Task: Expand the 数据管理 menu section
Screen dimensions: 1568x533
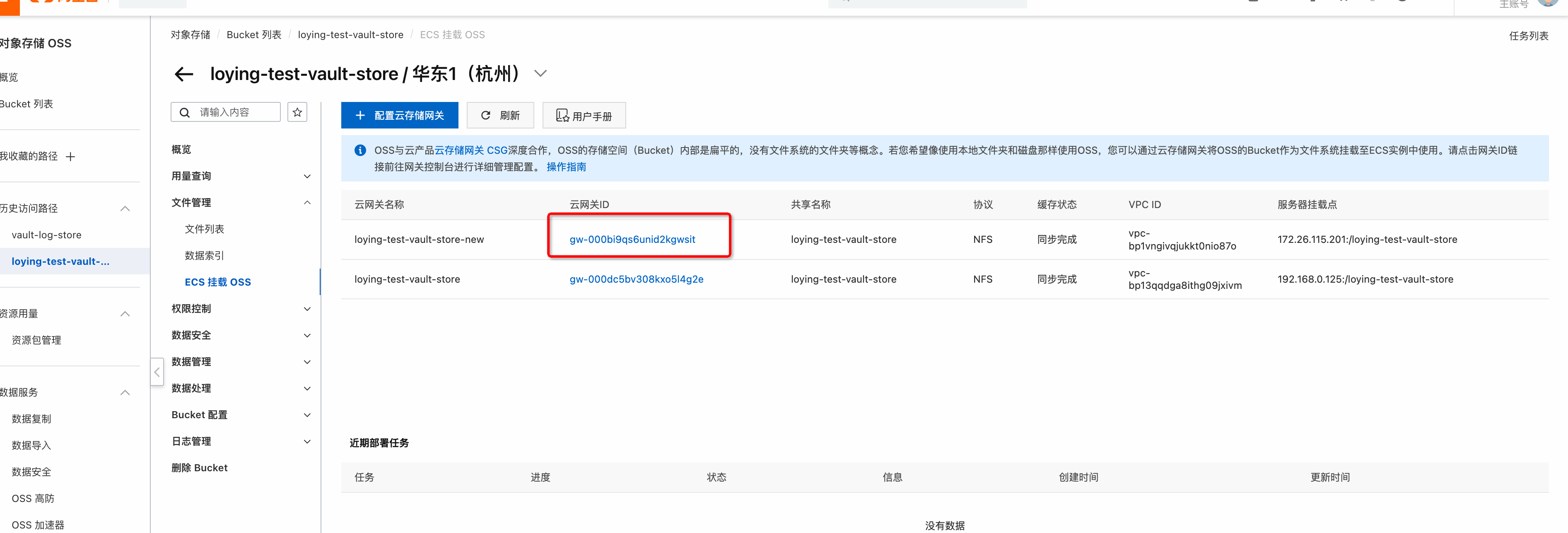Action: tap(307, 362)
